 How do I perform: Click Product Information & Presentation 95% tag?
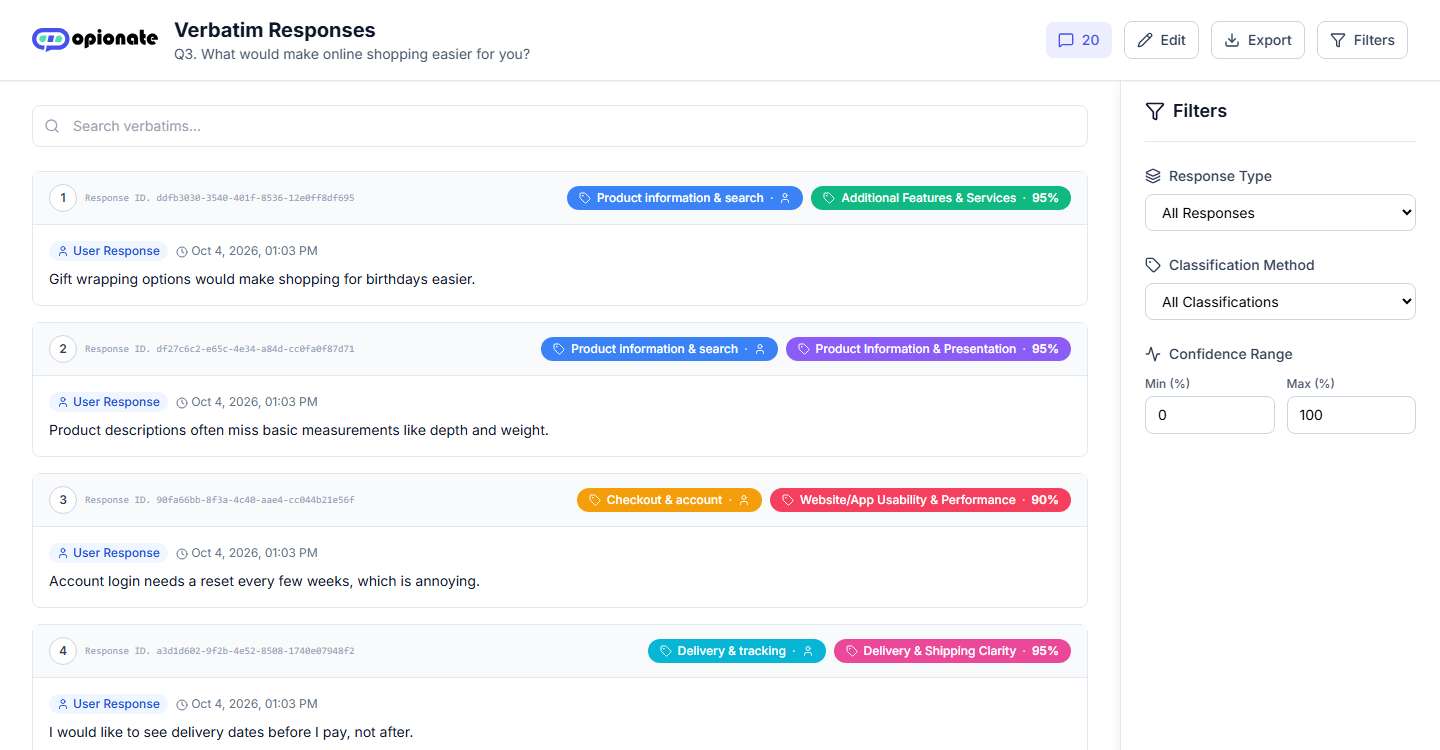click(x=928, y=349)
